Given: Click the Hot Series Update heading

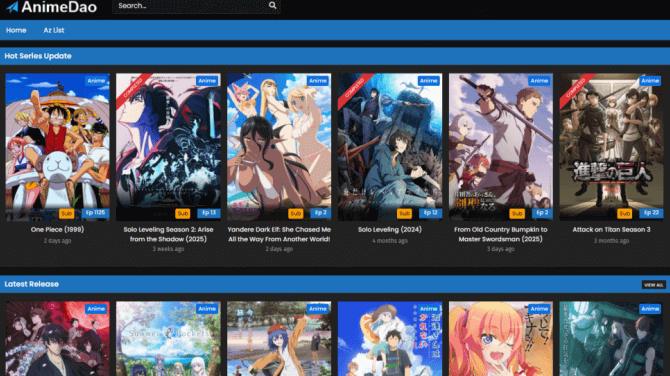Looking at the screenshot, I should point(38,56).
